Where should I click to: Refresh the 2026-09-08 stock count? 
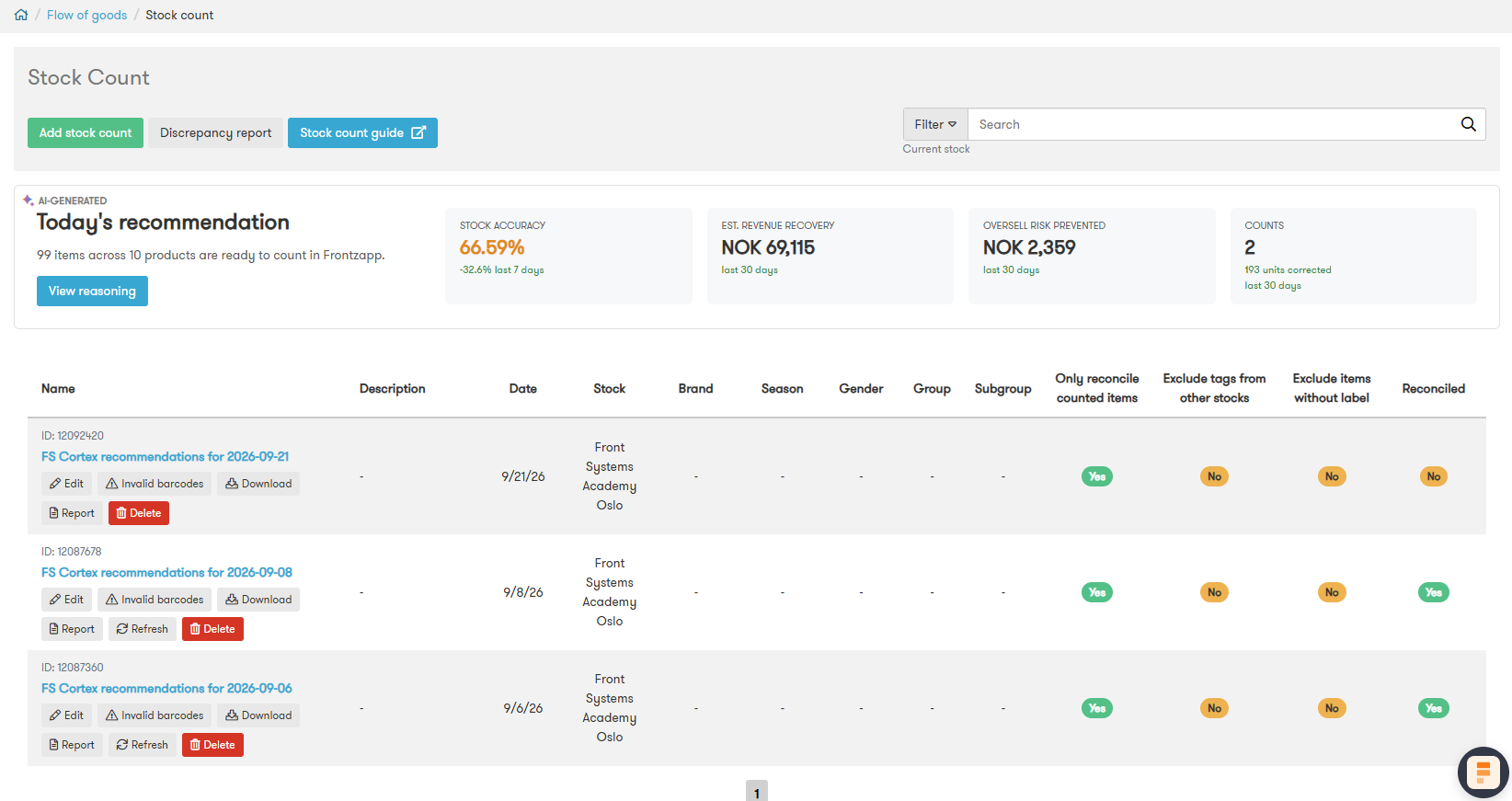[x=143, y=629]
